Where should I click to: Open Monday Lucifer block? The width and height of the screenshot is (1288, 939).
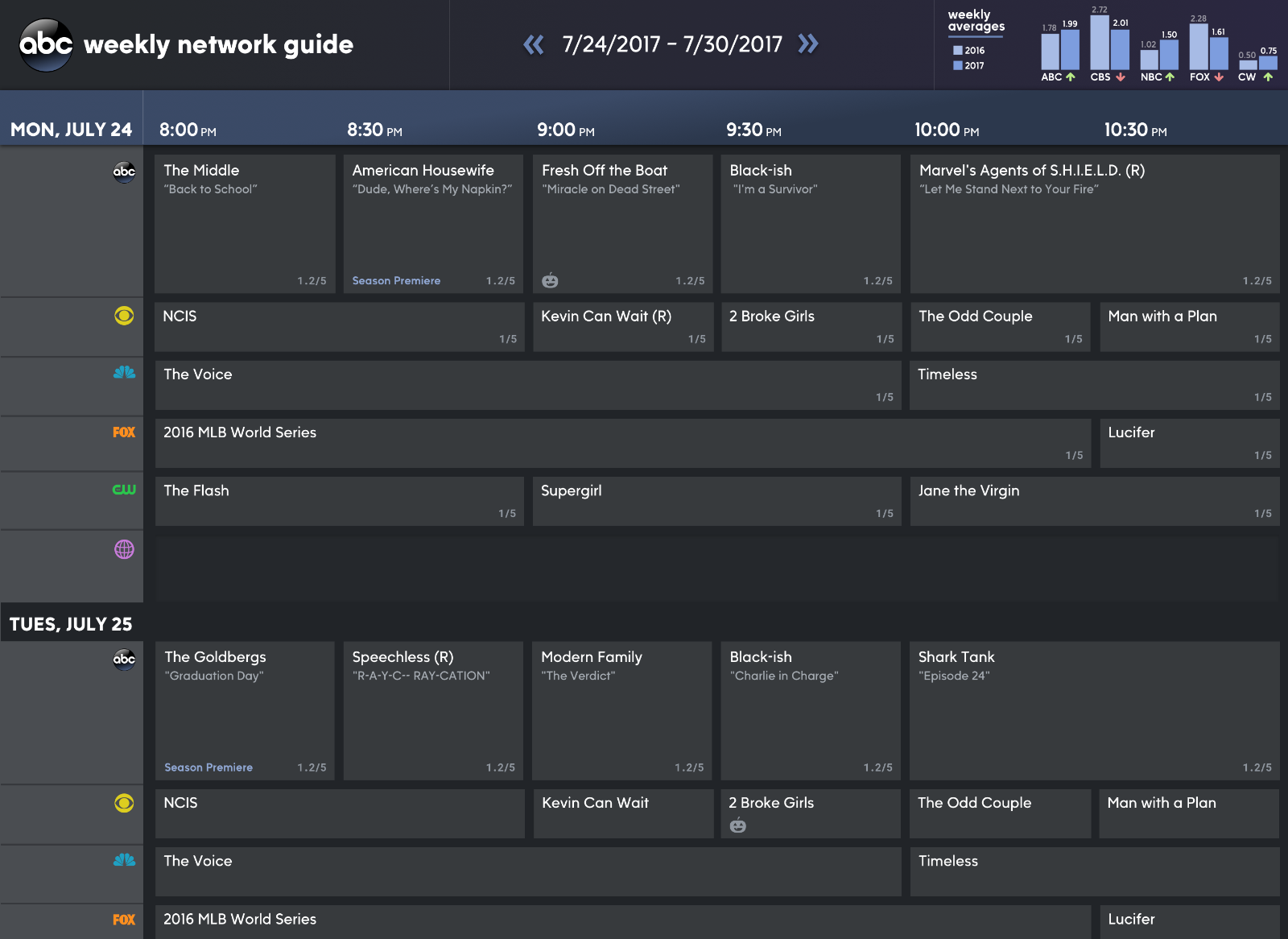coord(1190,443)
